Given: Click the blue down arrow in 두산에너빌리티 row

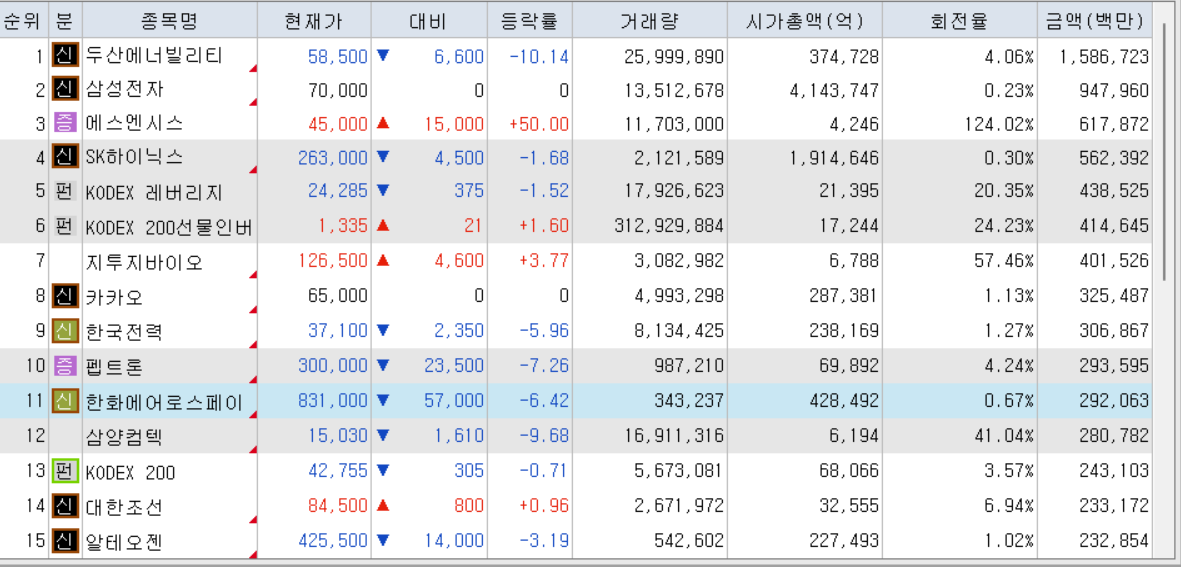Looking at the screenshot, I should [383, 55].
